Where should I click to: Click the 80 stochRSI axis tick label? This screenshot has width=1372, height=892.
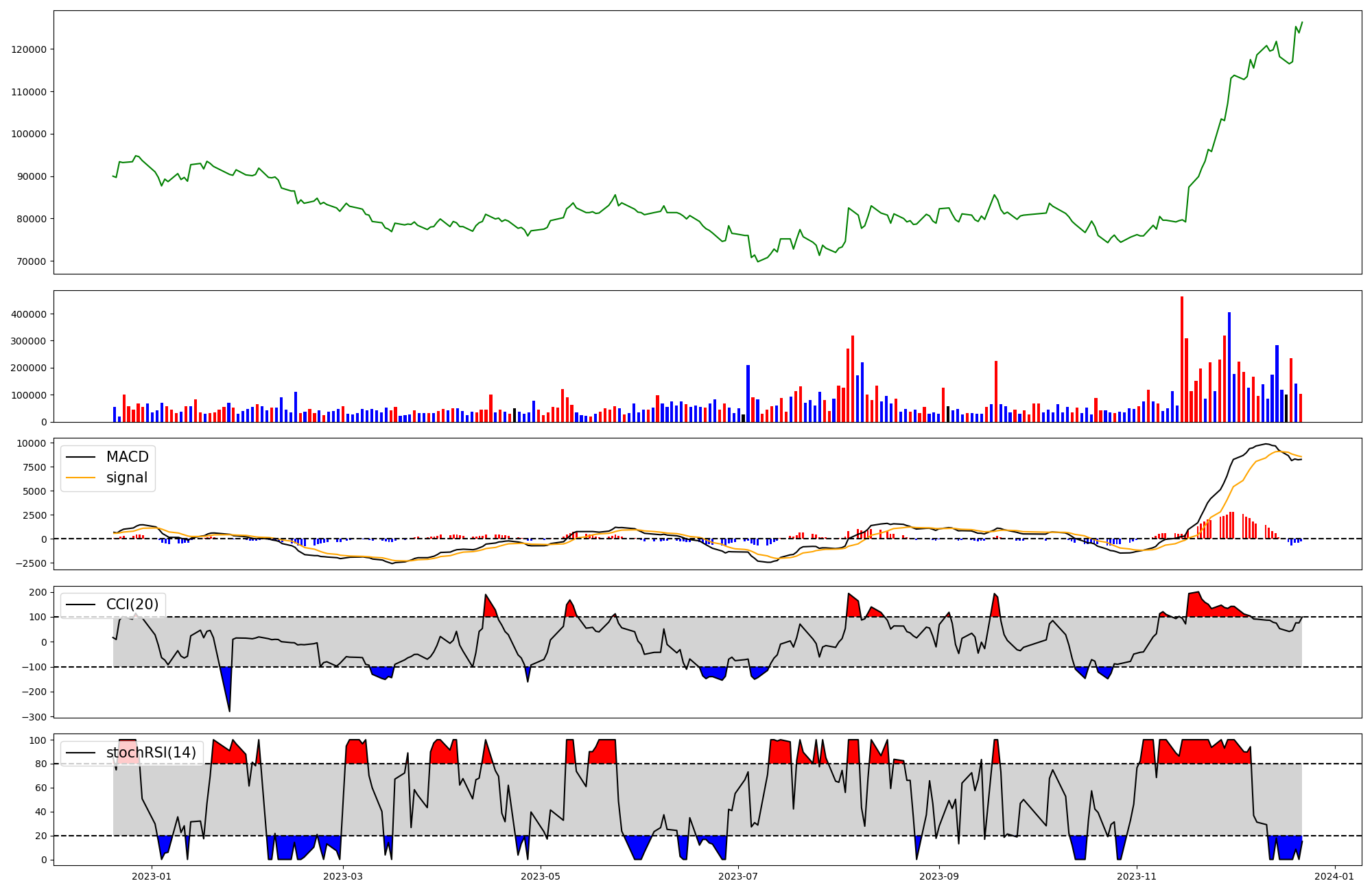[x=41, y=764]
